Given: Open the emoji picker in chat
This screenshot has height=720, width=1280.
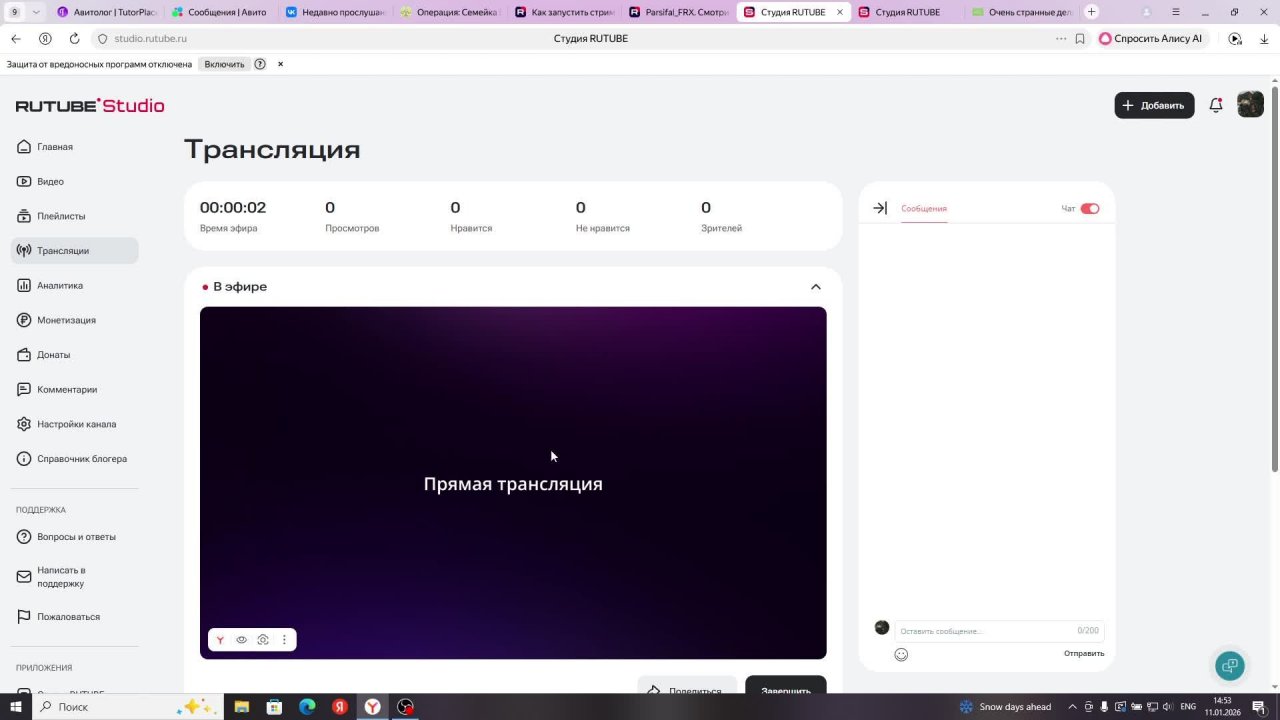Looking at the screenshot, I should pos(901,655).
